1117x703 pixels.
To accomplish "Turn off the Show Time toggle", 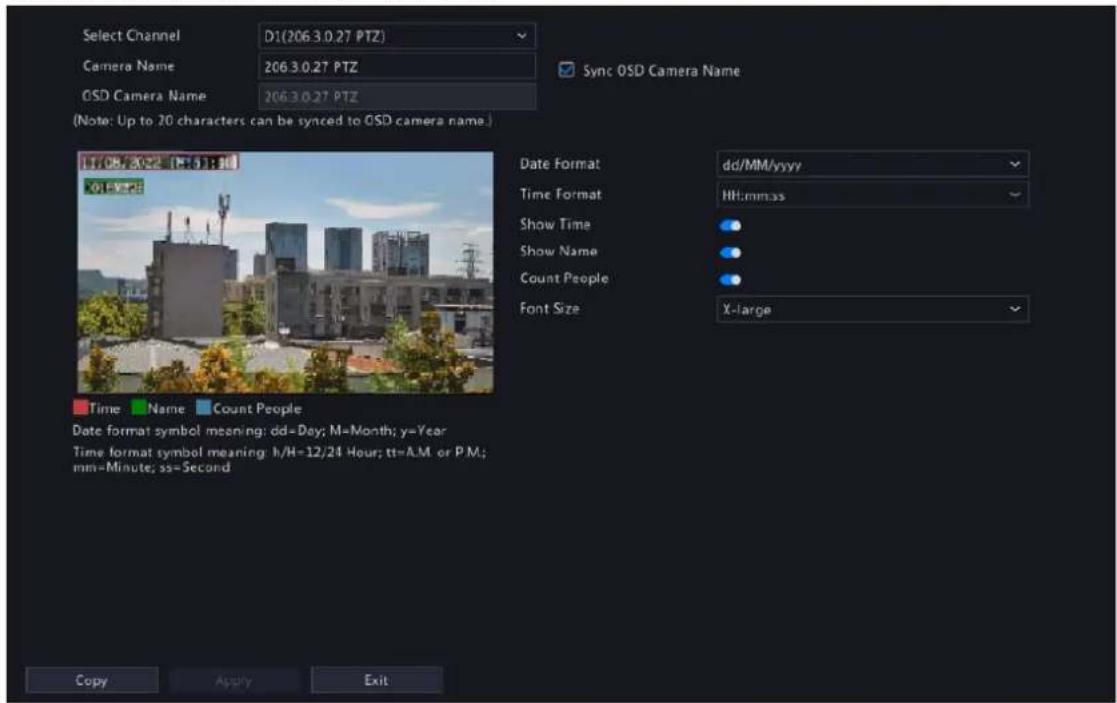I will [730, 226].
